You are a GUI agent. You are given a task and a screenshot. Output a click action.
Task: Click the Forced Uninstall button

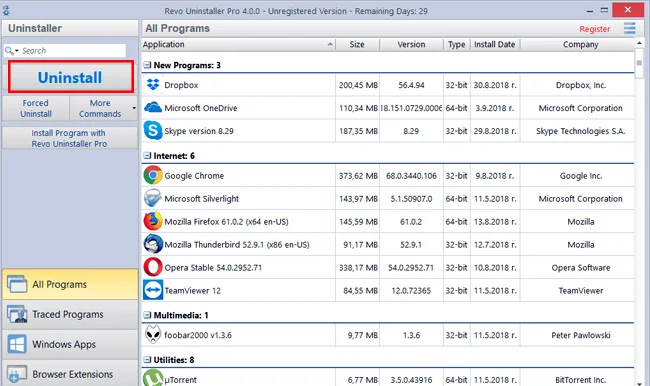pos(36,108)
